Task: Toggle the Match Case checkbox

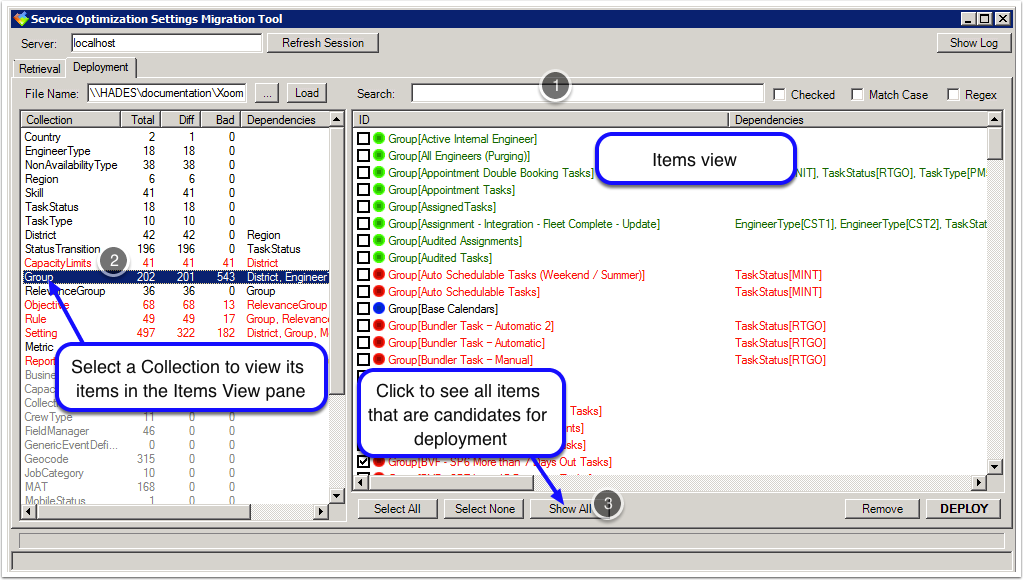Action: [858, 95]
